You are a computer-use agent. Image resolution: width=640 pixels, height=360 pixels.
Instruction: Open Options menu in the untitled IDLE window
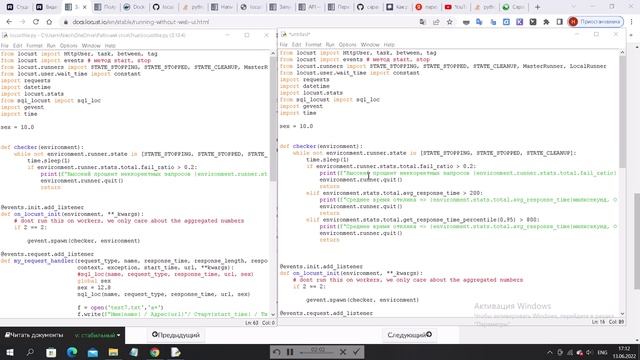tap(348, 44)
